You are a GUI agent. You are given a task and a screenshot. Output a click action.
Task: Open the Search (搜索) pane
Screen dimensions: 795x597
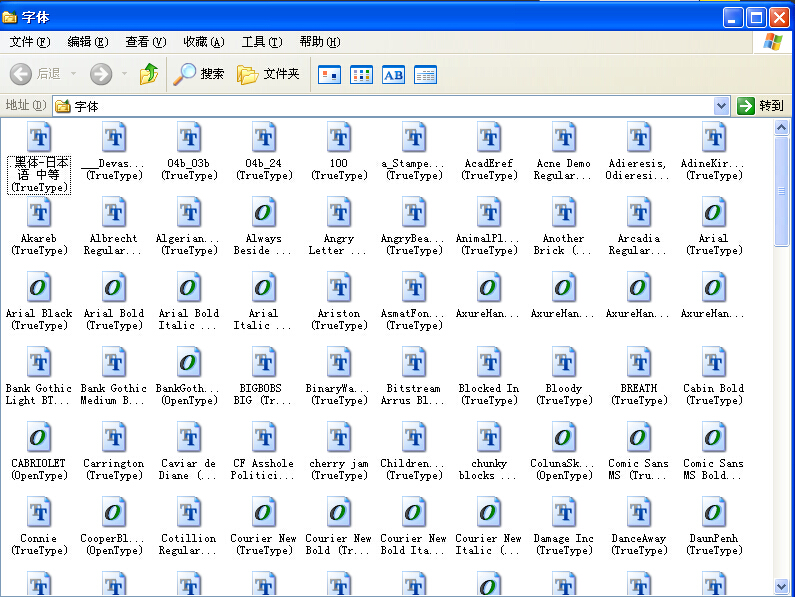199,74
